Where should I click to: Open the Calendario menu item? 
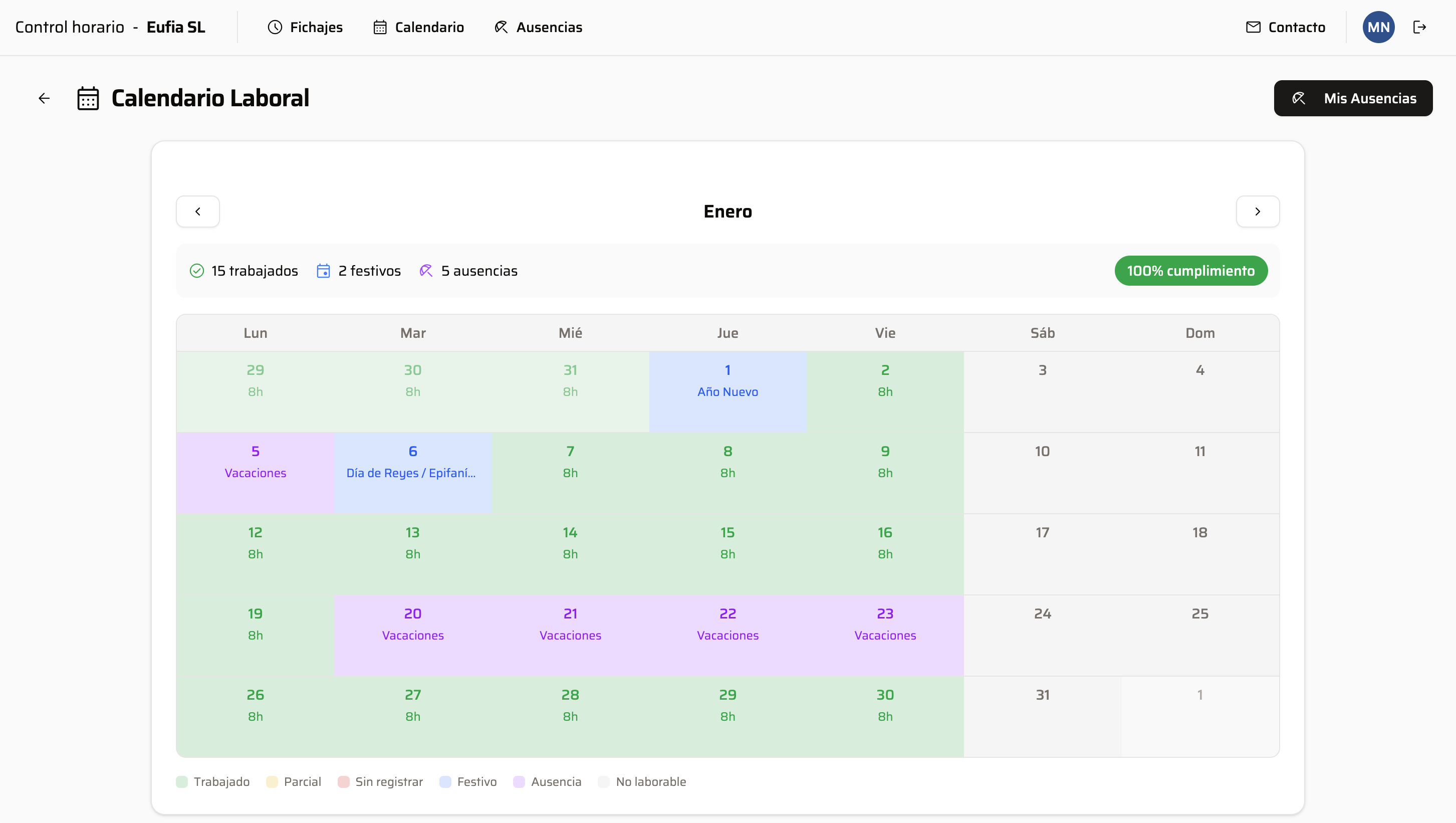[x=419, y=27]
